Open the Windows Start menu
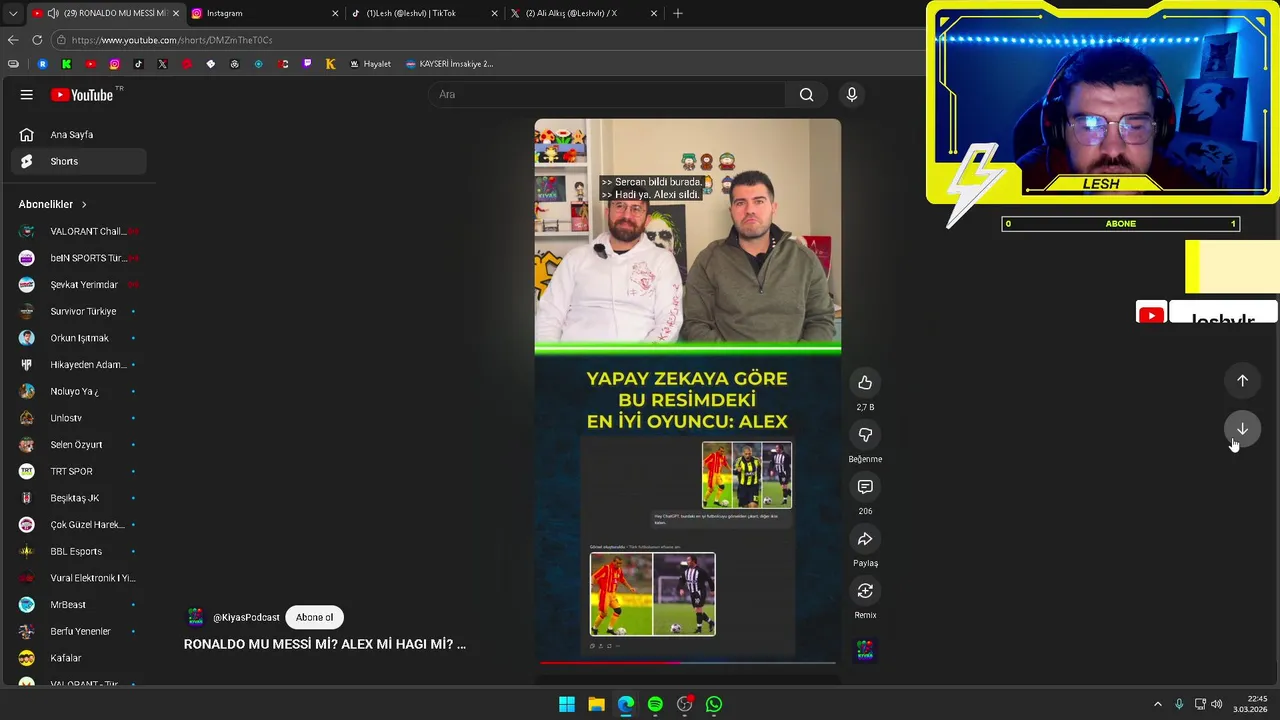Image resolution: width=1280 pixels, height=720 pixels. point(567,704)
